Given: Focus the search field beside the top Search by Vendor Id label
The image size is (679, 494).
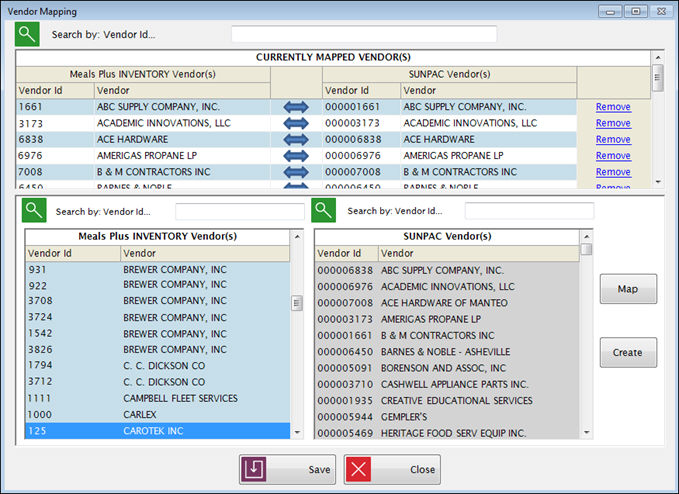Looking at the screenshot, I should pos(364,34).
